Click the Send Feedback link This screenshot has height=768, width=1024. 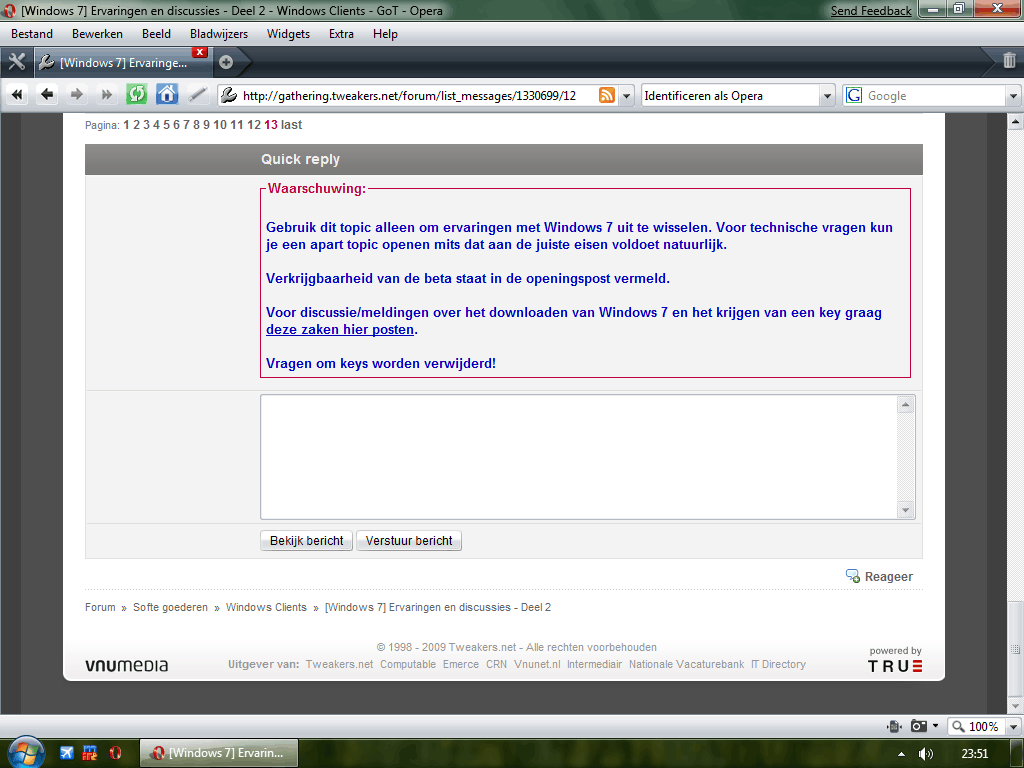click(871, 10)
